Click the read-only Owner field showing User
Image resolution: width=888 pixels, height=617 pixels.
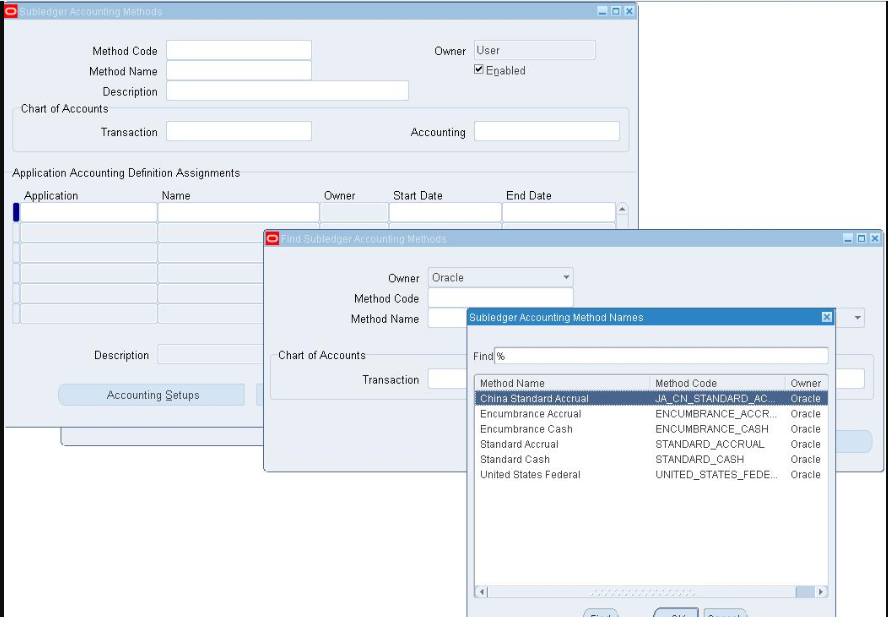pos(535,50)
